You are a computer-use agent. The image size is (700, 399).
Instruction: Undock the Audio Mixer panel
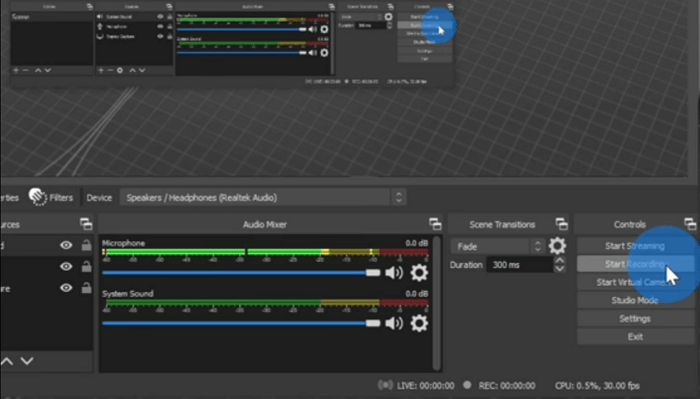click(x=435, y=224)
